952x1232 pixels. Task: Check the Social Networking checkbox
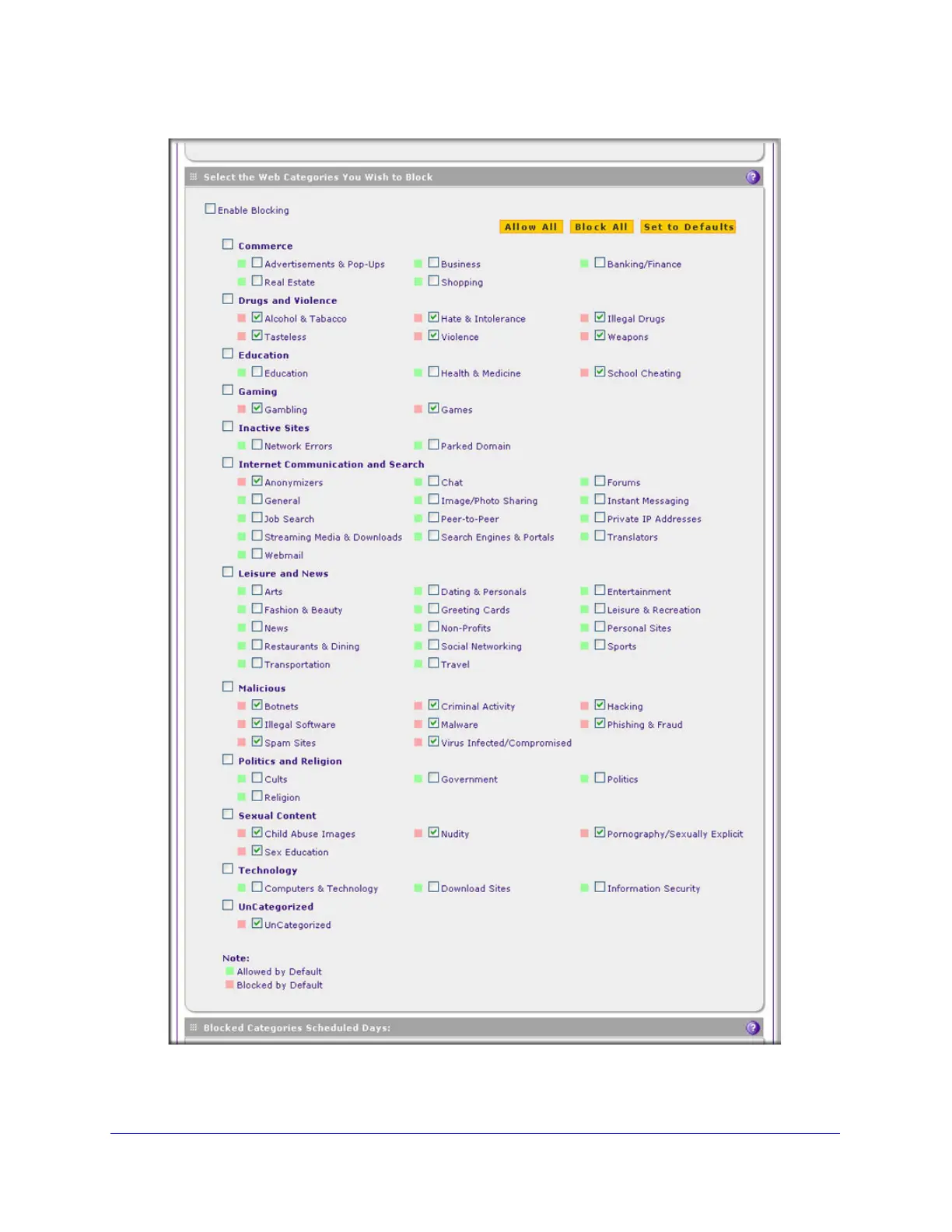point(434,645)
